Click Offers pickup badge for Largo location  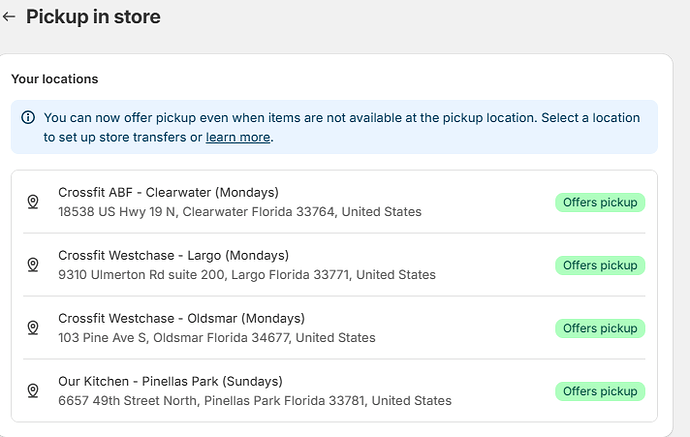pos(600,265)
